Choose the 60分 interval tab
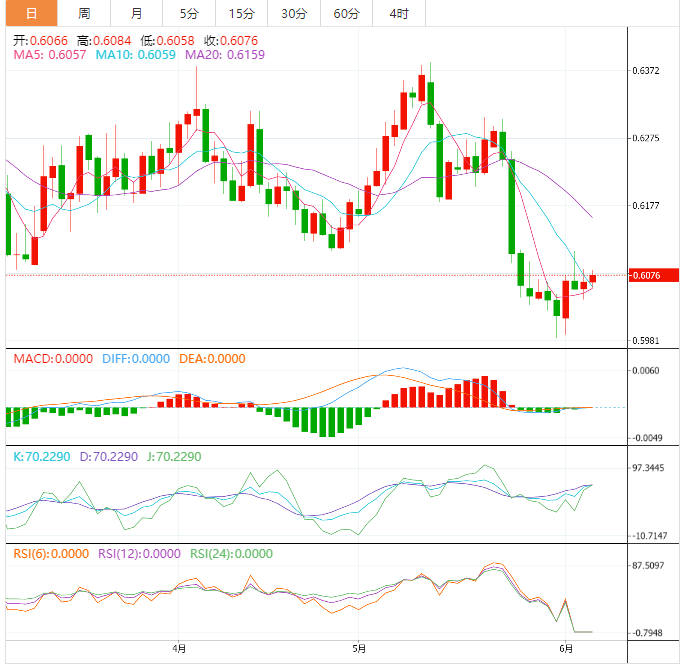 pos(346,13)
